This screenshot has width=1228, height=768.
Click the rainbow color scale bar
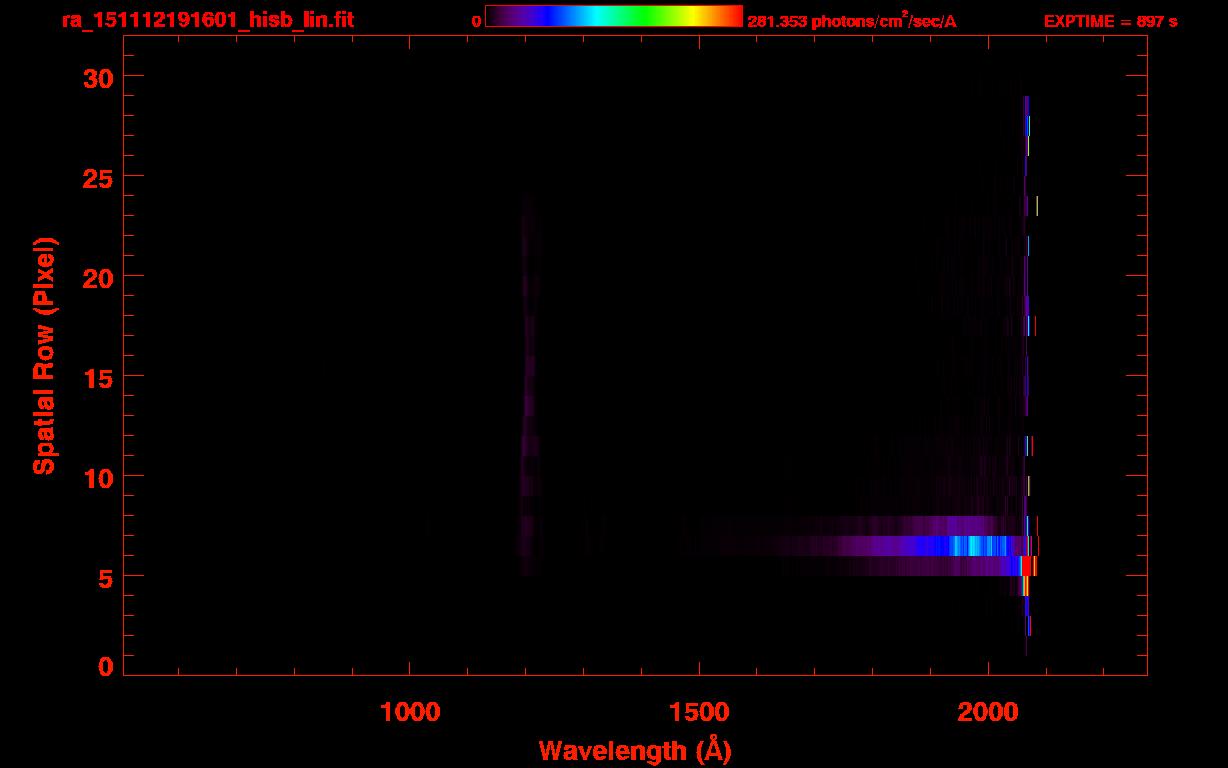tap(614, 16)
